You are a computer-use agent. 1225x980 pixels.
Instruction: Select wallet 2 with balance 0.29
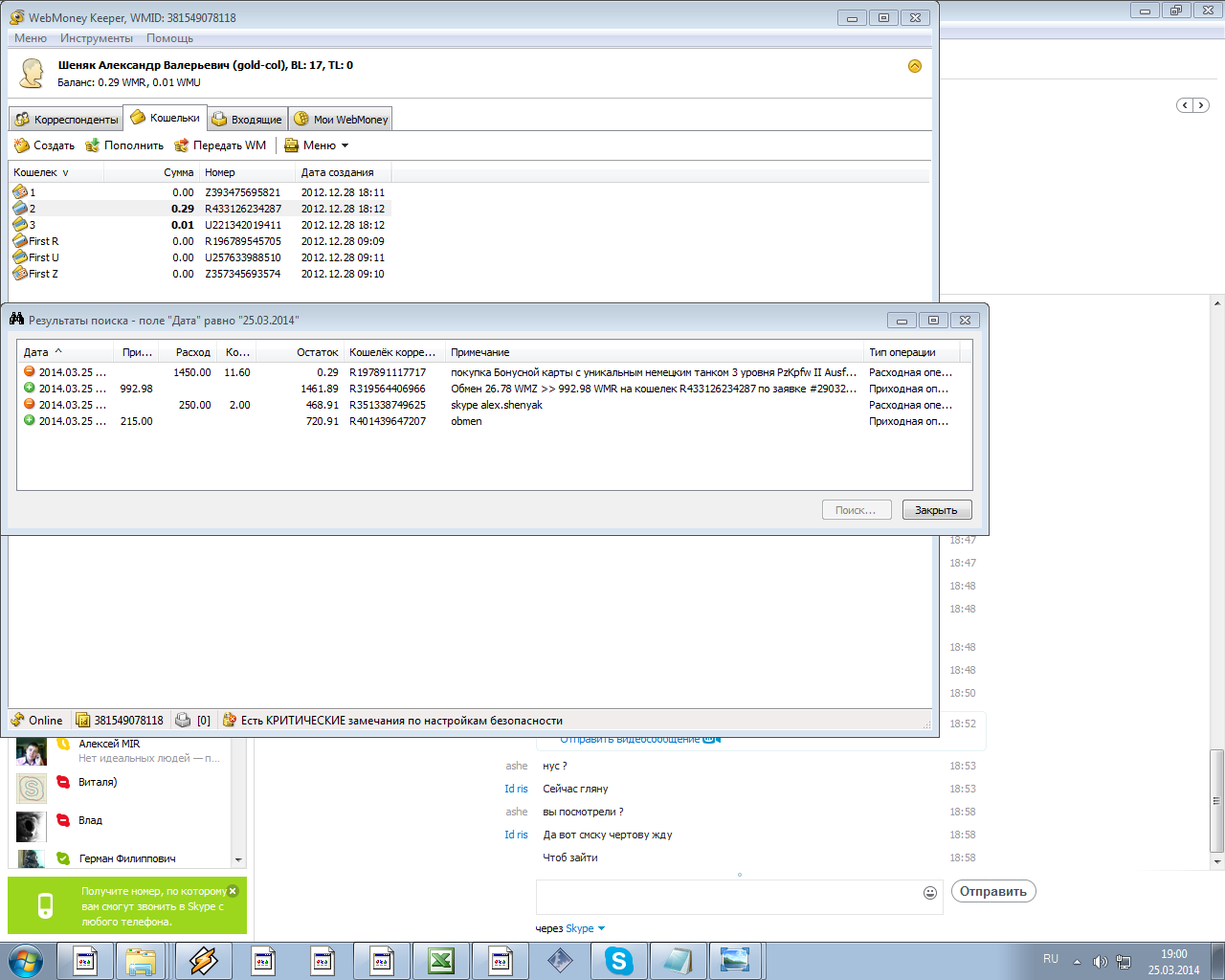pyautogui.click(x=200, y=209)
